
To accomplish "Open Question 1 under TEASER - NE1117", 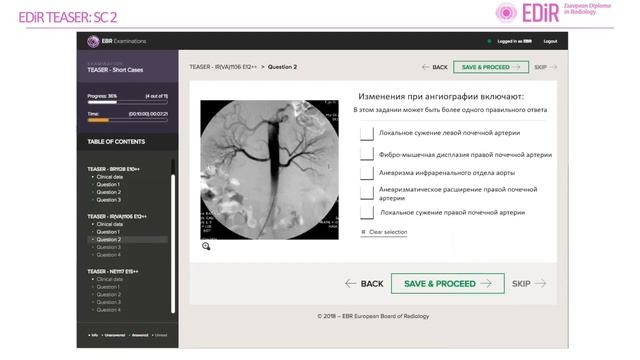I will (108, 287).
